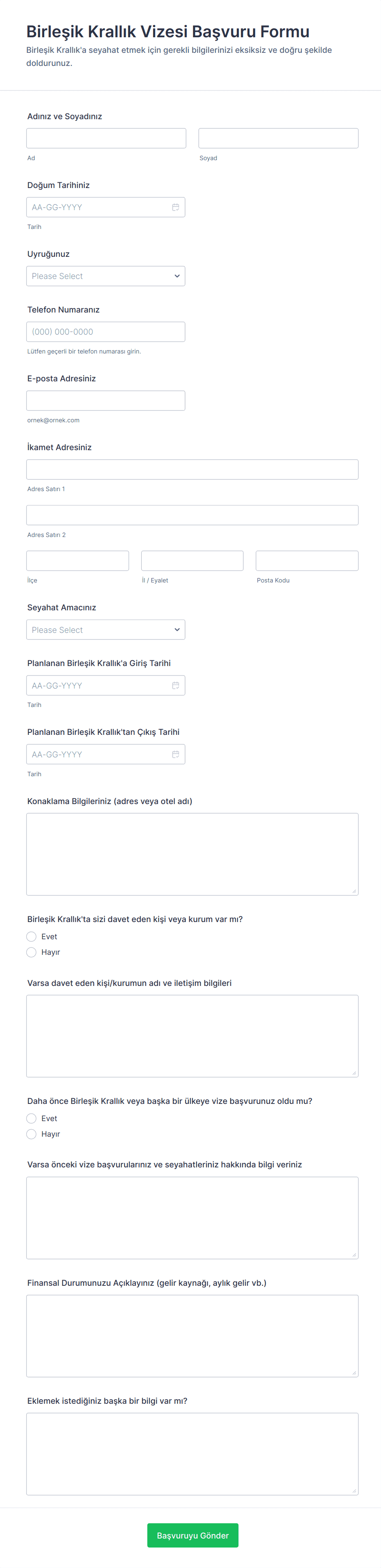
Task: Expand the Seyahat Amacınız dropdown
Action: (x=105, y=630)
